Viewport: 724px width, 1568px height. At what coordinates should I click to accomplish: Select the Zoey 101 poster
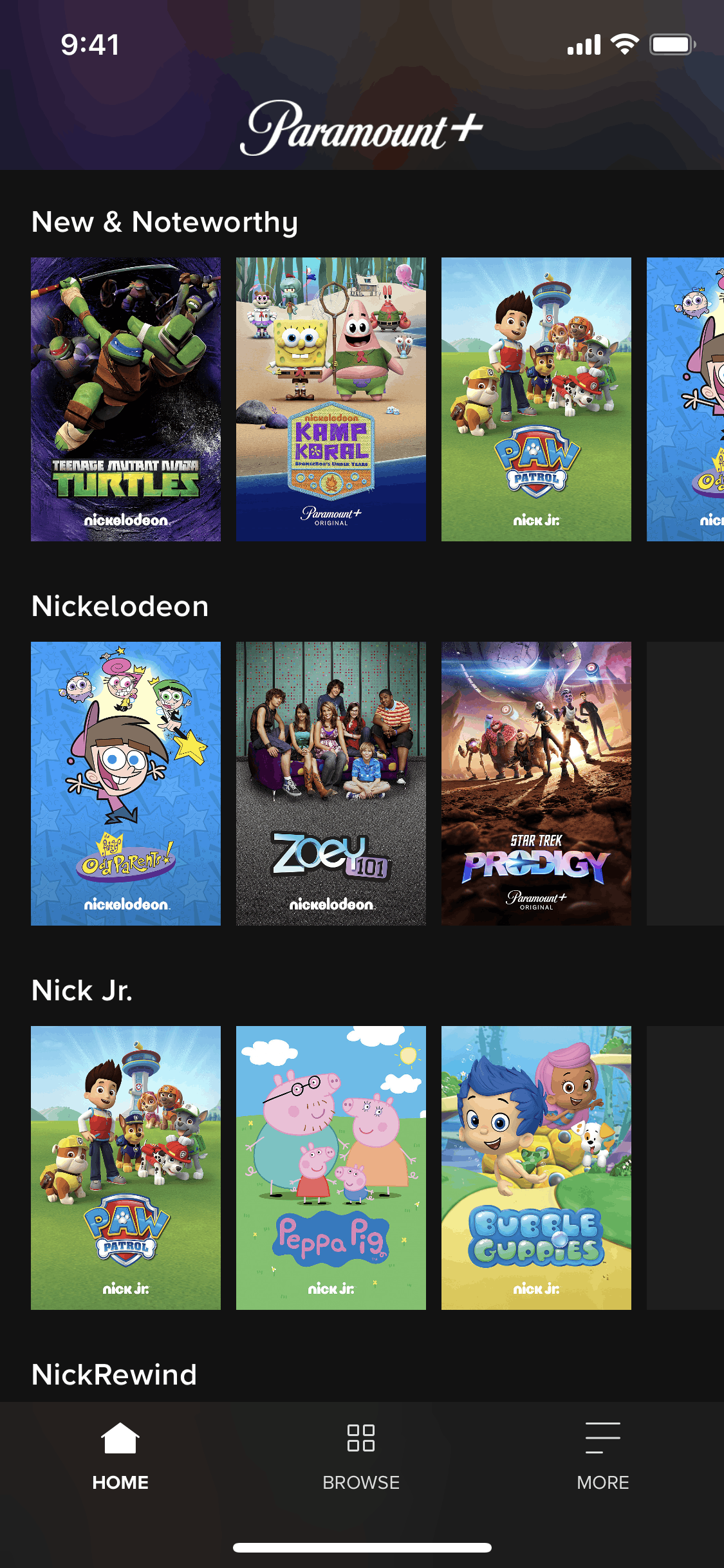(331, 783)
